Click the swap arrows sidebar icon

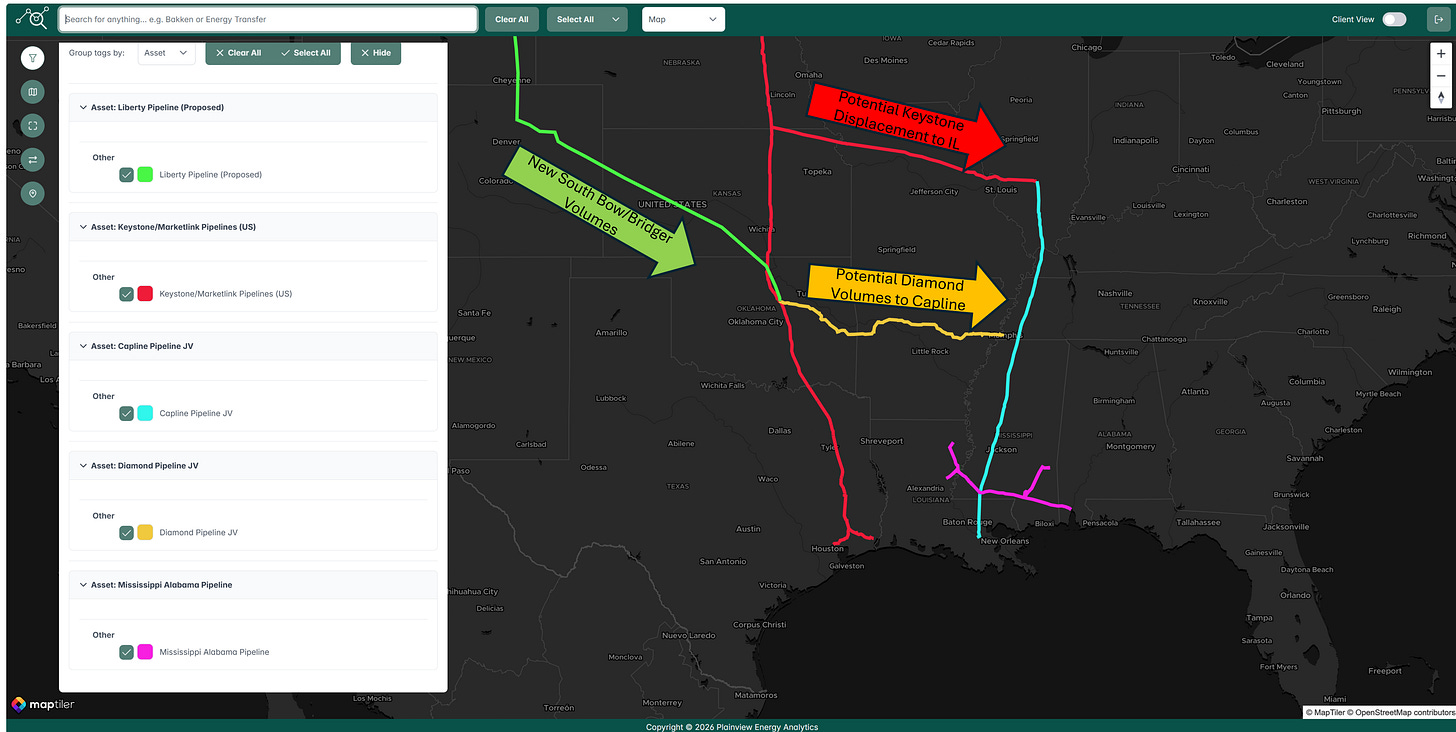click(x=33, y=159)
